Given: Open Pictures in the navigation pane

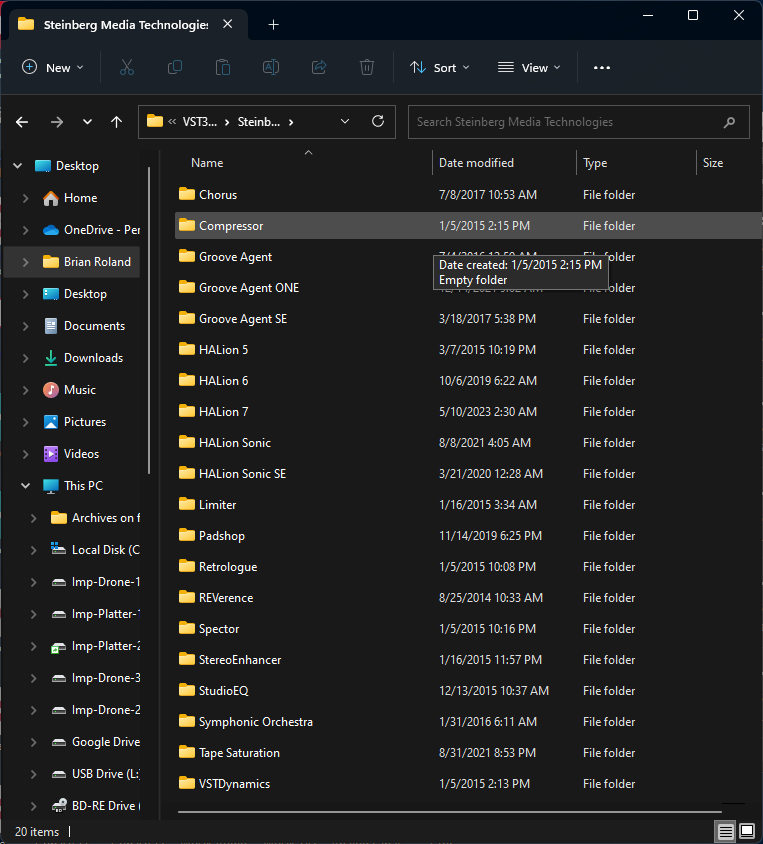Looking at the screenshot, I should click(x=74, y=422).
